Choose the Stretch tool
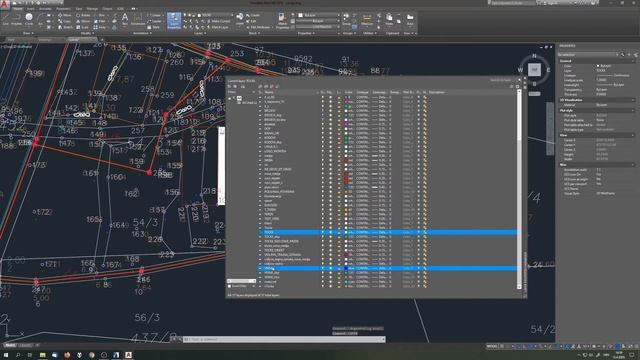 (65, 27)
